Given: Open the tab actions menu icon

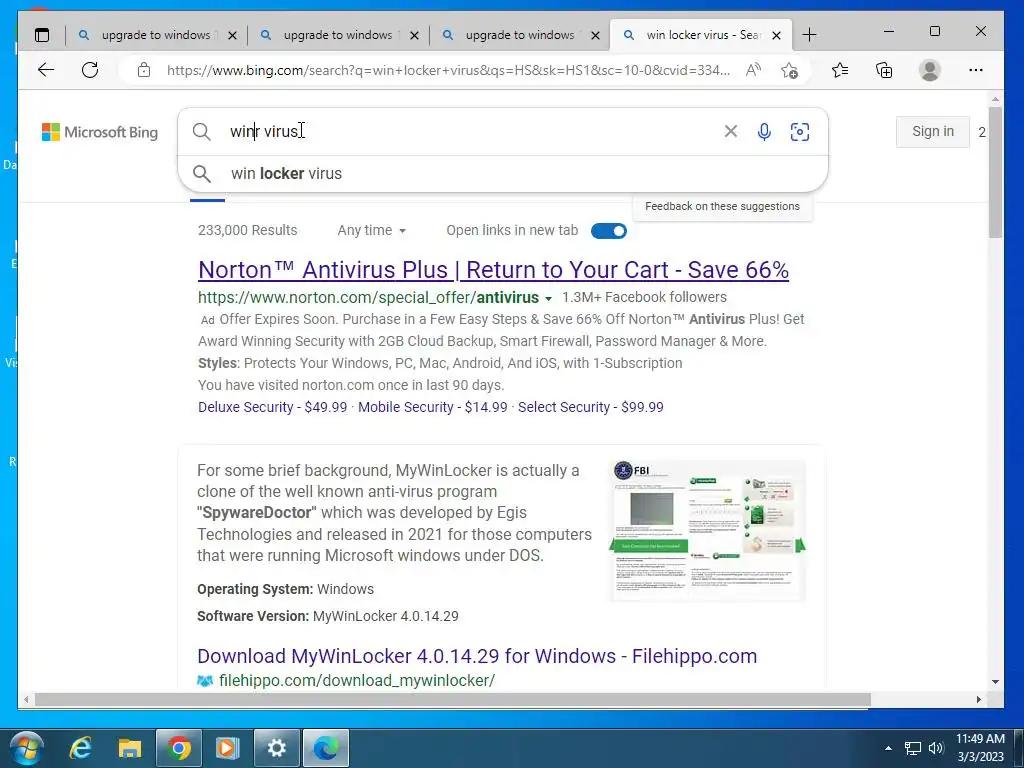Looking at the screenshot, I should pos(42,35).
